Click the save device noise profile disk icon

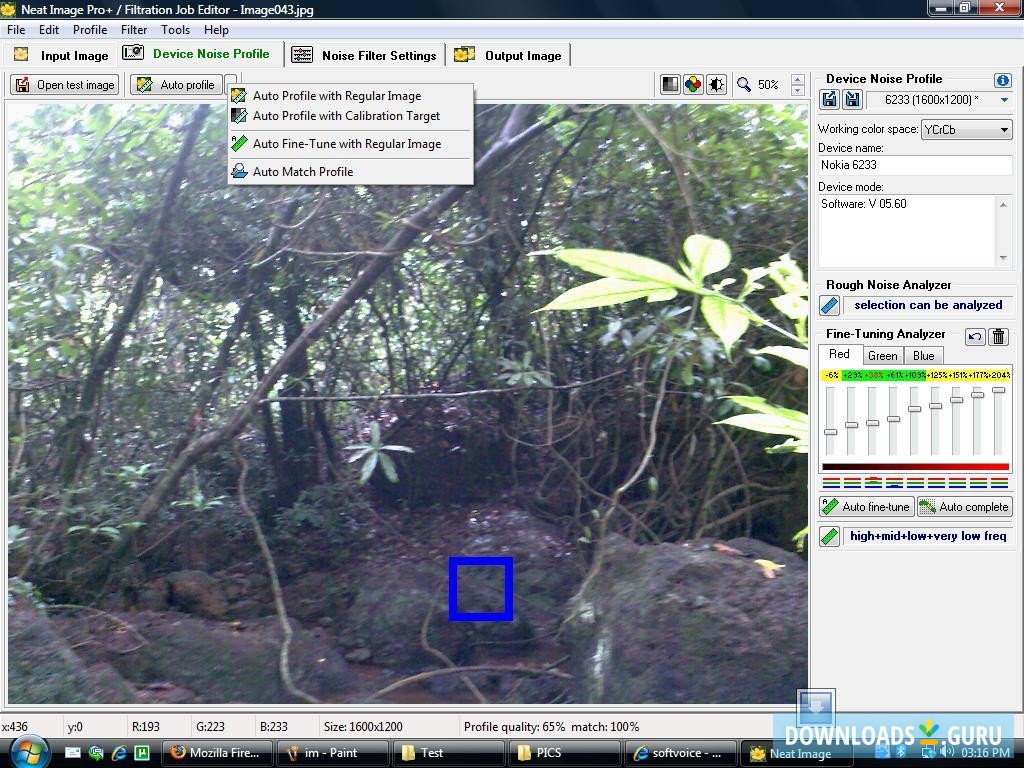852,100
